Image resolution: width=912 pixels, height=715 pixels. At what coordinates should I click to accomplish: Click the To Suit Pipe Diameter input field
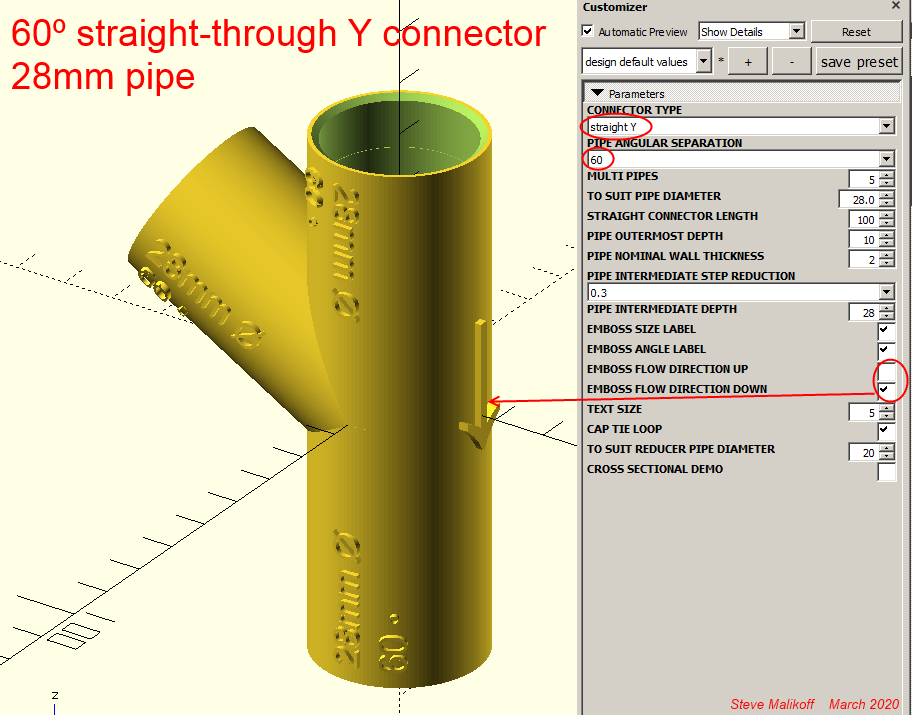(x=858, y=199)
